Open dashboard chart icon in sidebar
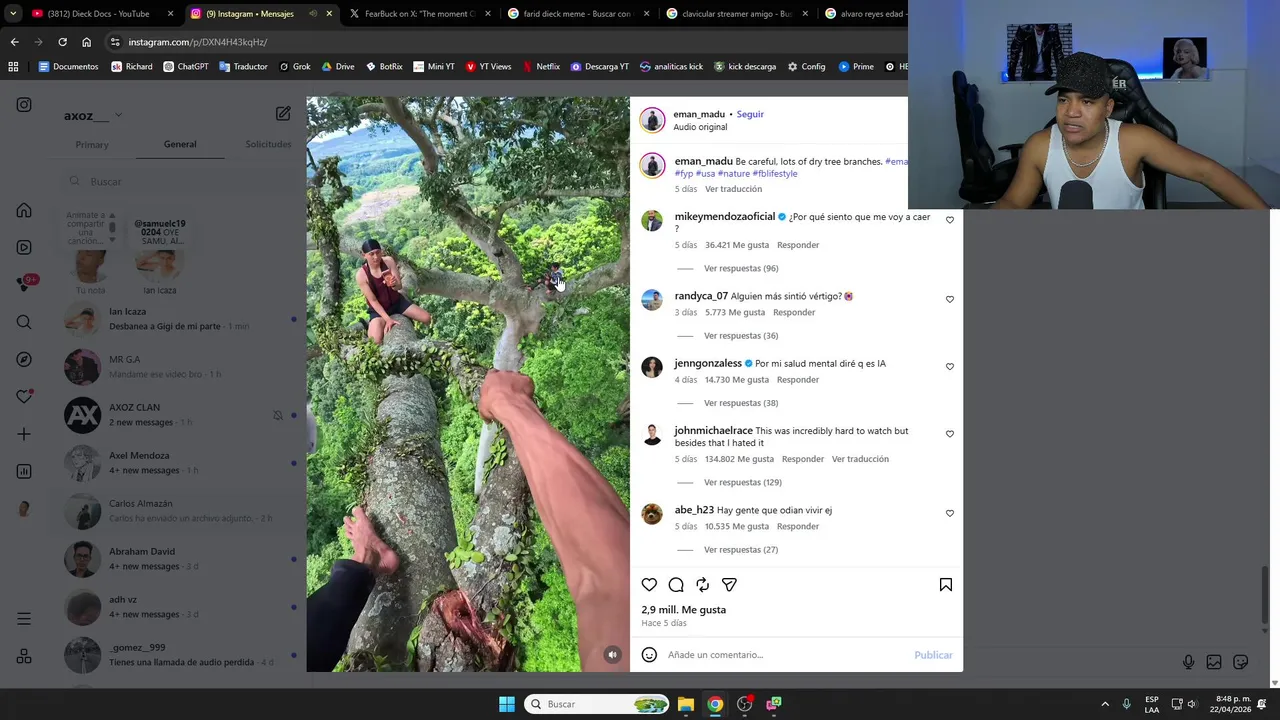This screenshot has width=1280, height=720. click(x=24, y=471)
